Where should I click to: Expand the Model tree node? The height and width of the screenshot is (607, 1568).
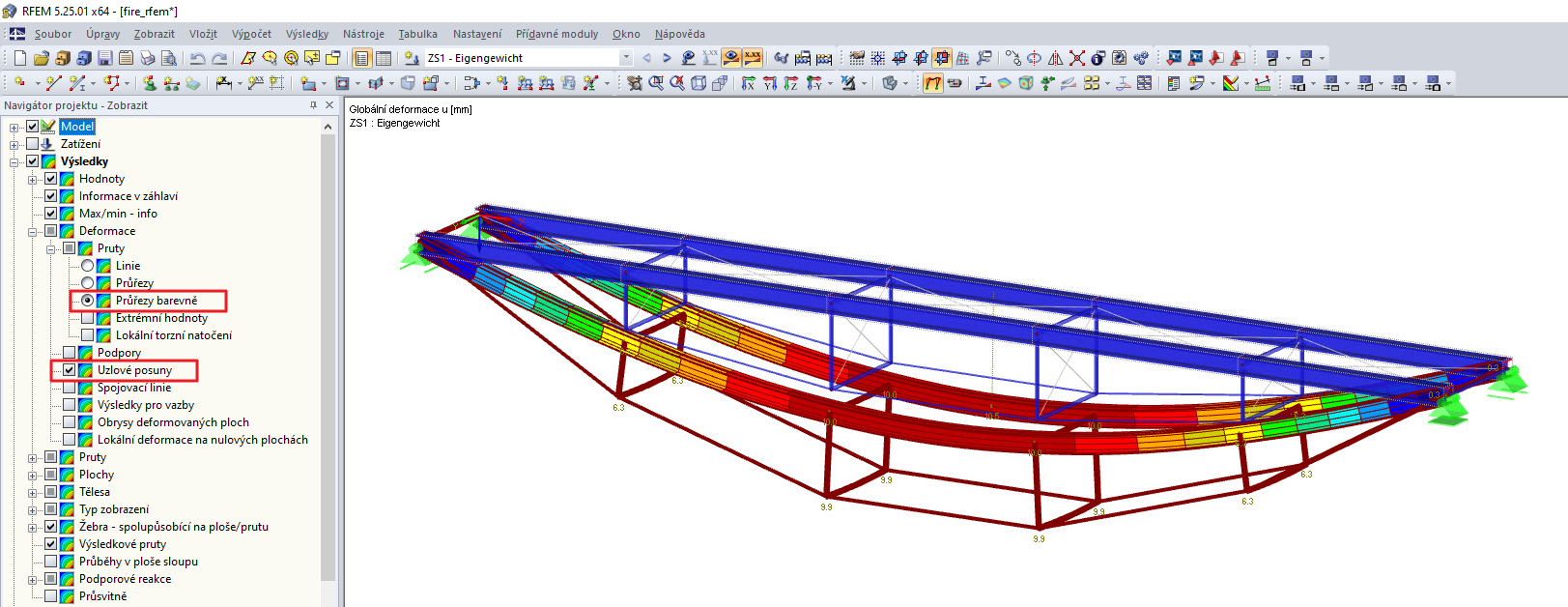[x=14, y=127]
